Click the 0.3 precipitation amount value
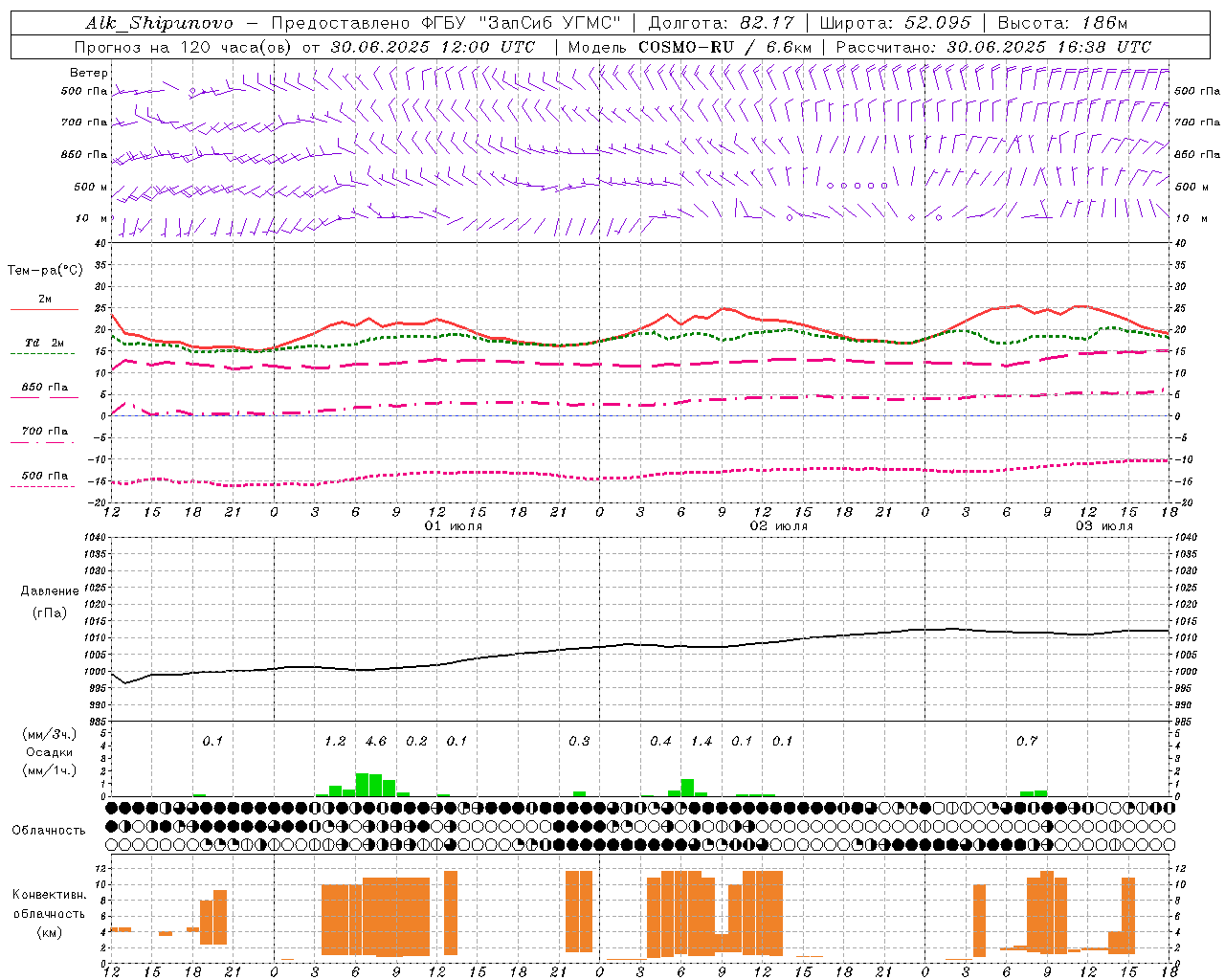Screen dimensions: 1225x980 [579, 742]
